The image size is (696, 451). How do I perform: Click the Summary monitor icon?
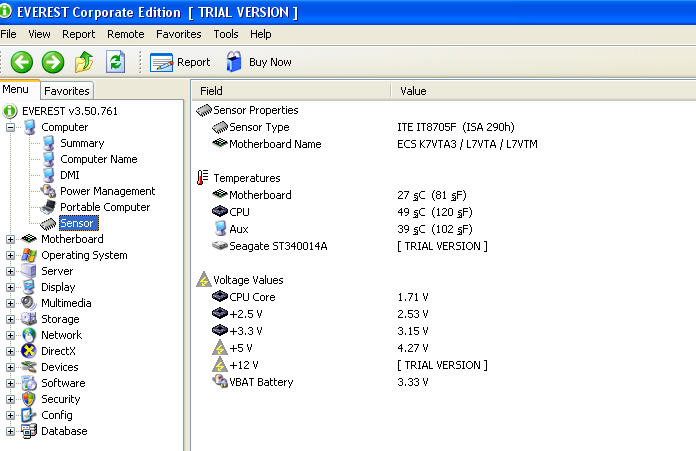pyautogui.click(x=48, y=143)
